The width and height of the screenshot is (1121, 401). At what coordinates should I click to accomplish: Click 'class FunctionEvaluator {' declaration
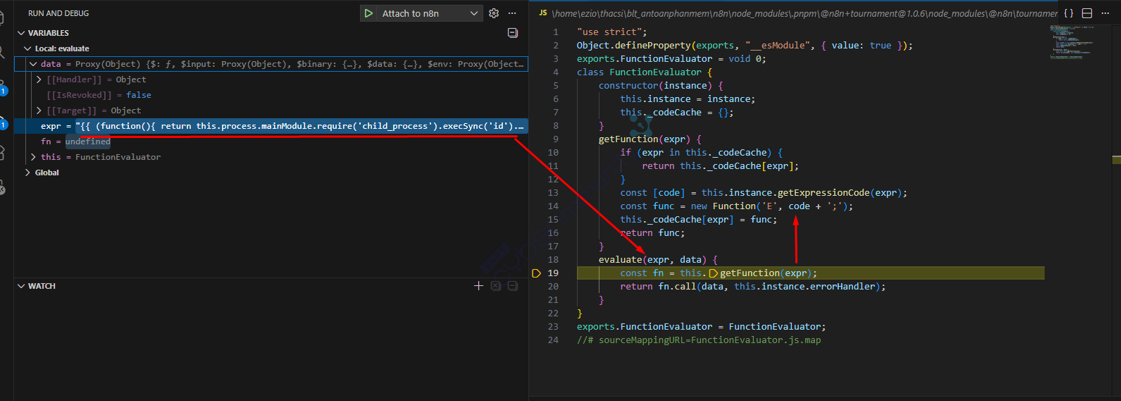pos(644,72)
